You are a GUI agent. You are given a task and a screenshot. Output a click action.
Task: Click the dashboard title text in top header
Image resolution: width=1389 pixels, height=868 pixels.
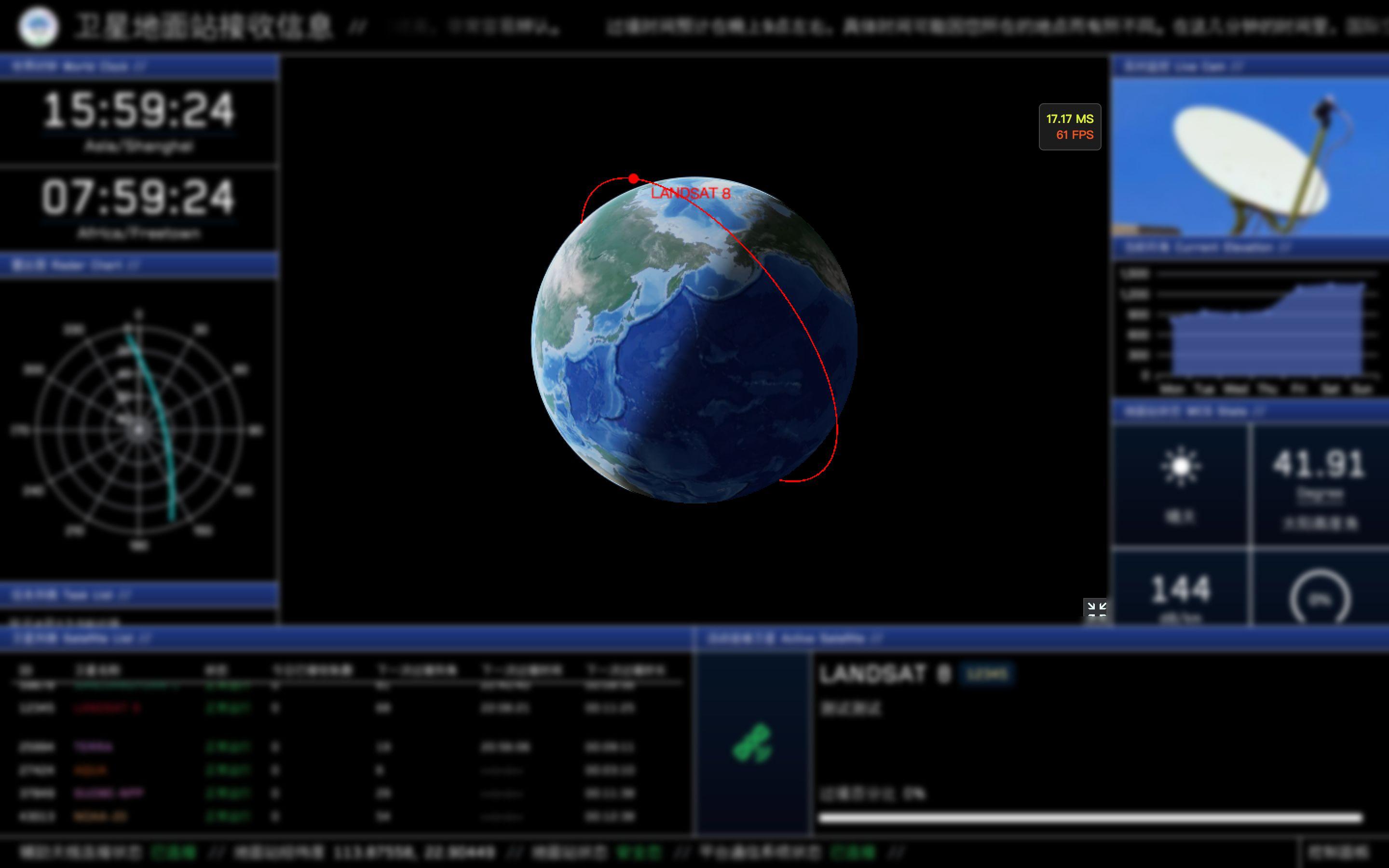(204, 27)
